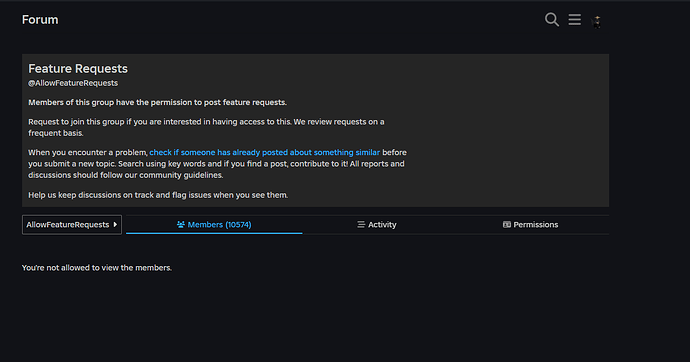
Task: Click the arrow on the AllowFeatureRequests selector
Action: (x=115, y=224)
